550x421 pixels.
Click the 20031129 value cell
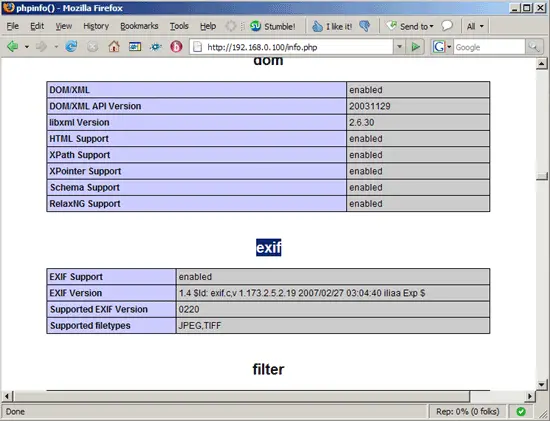pos(418,106)
